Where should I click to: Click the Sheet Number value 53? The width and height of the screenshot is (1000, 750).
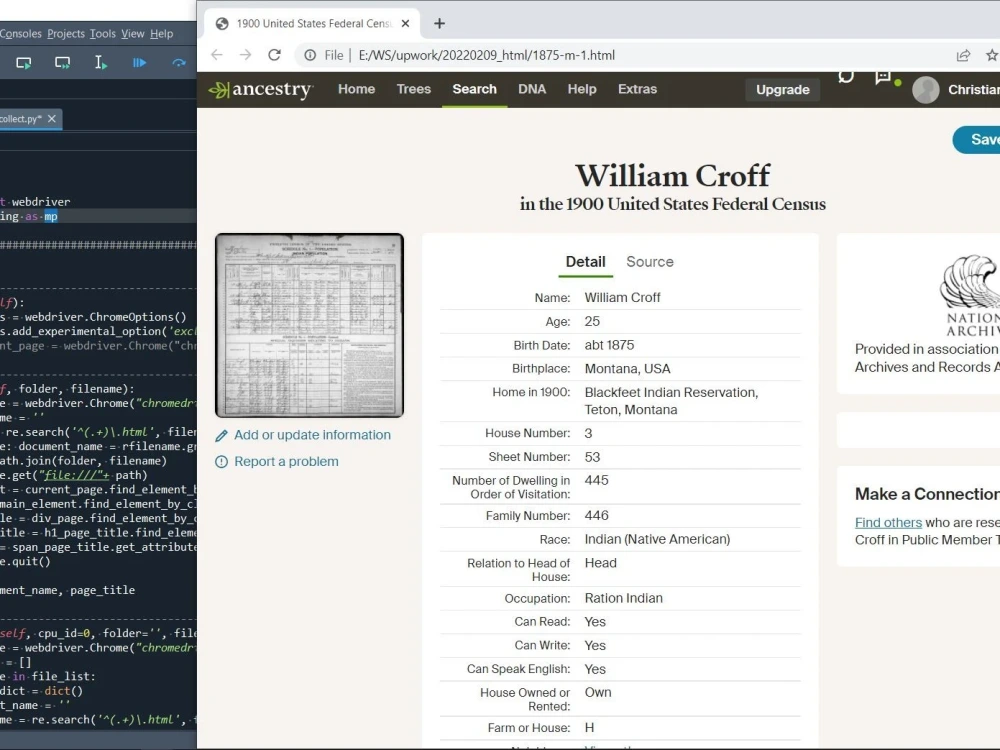pyautogui.click(x=592, y=457)
